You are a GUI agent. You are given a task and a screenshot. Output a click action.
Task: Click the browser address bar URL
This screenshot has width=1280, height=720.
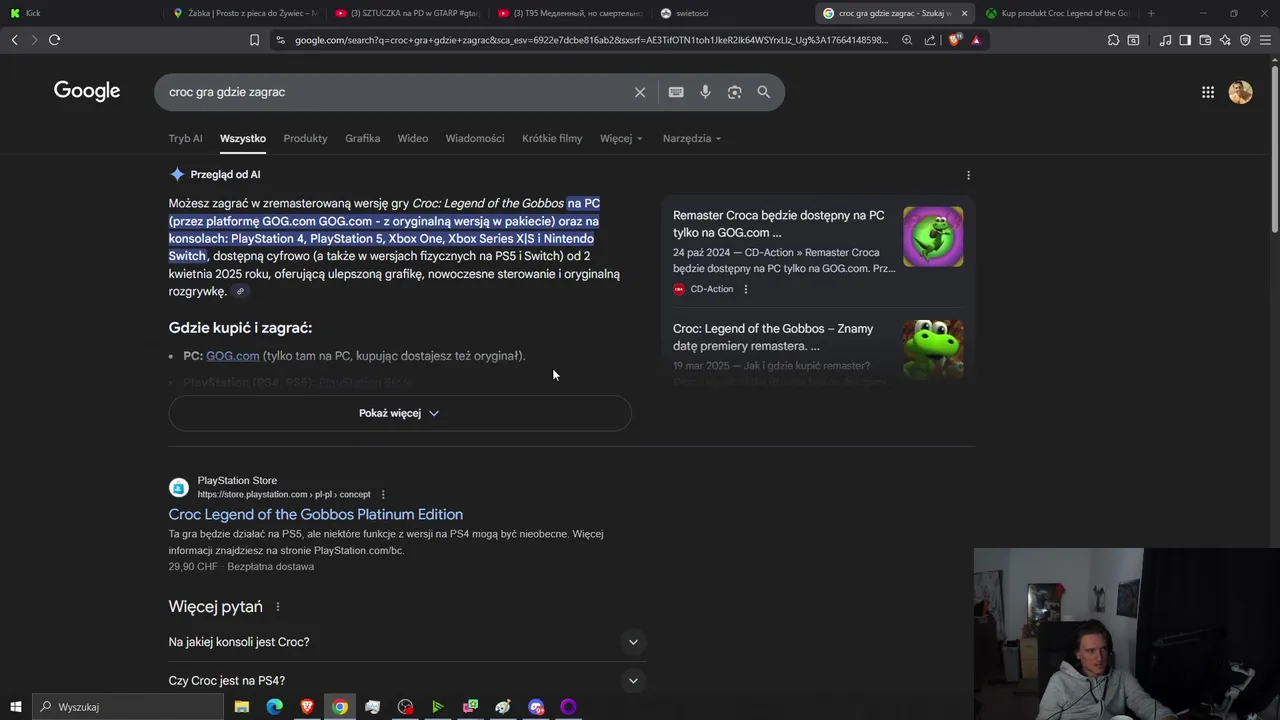click(590, 40)
